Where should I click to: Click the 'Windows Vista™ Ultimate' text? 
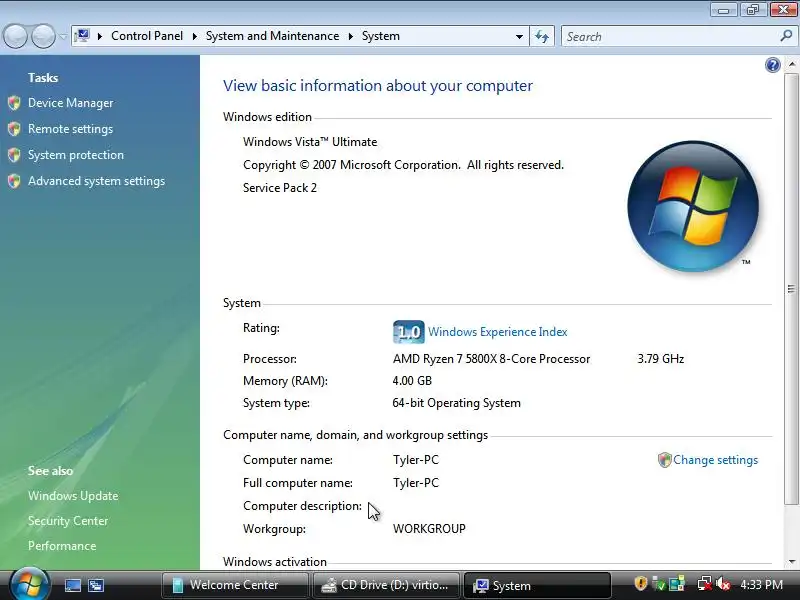click(x=310, y=142)
